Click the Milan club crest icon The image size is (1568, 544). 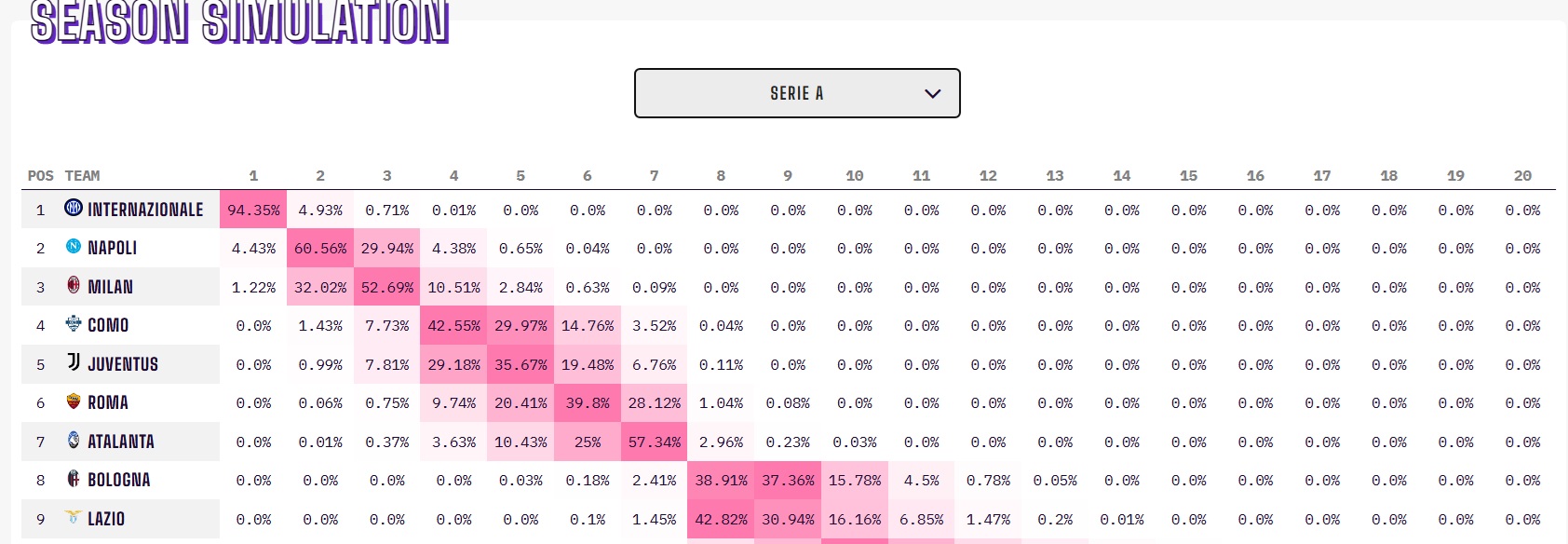[x=74, y=285]
